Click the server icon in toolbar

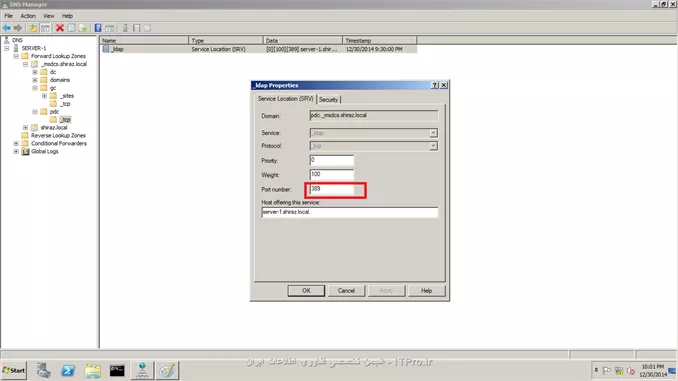pyautogui.click(x=125, y=28)
